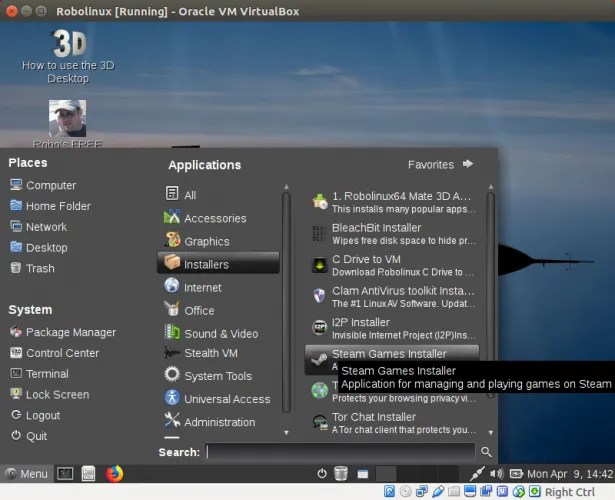Open How to use the 3D Desktop
Screen dimensions: 615x500
coord(68,57)
